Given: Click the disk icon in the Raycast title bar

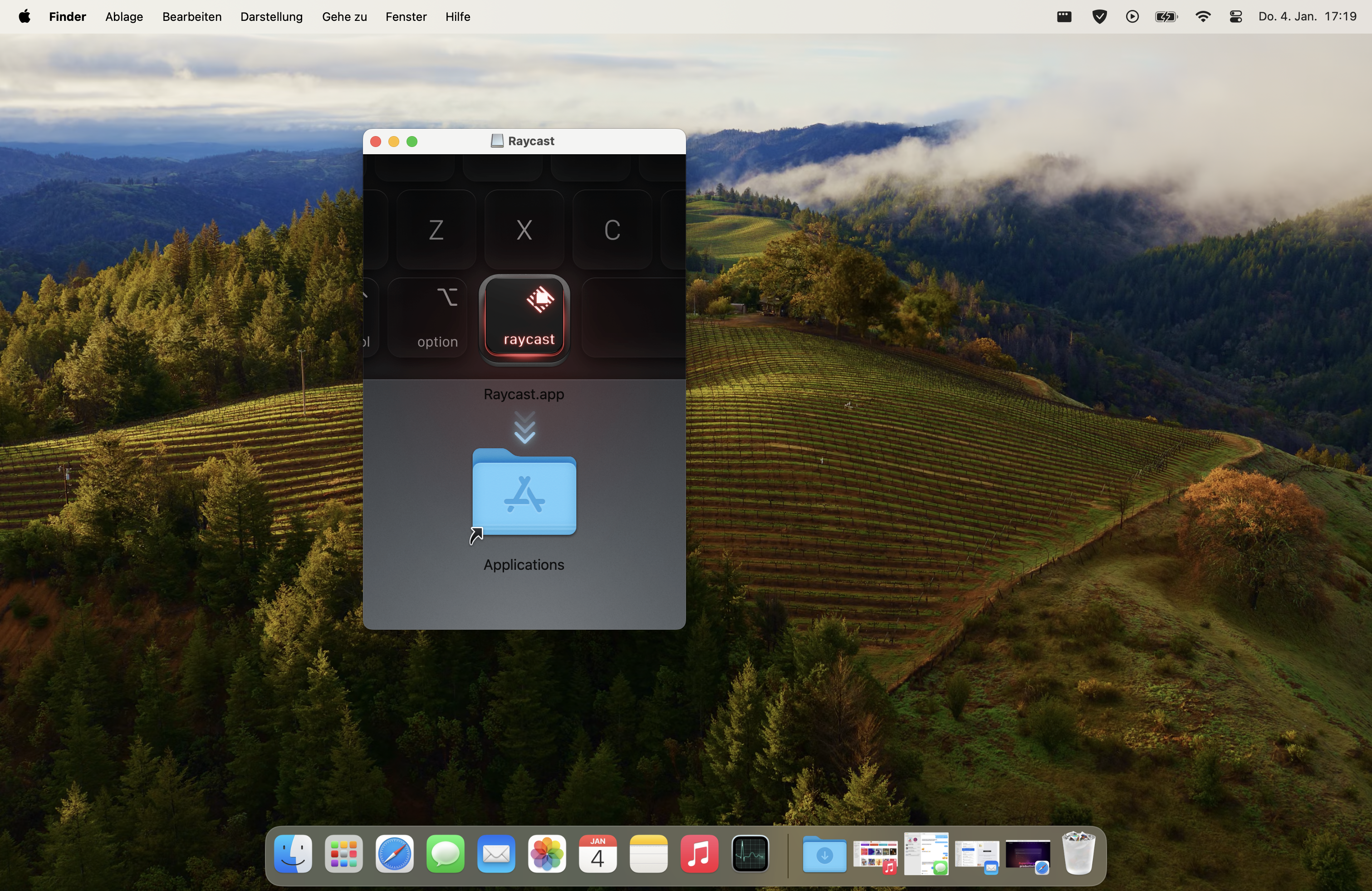Looking at the screenshot, I should tap(497, 141).
